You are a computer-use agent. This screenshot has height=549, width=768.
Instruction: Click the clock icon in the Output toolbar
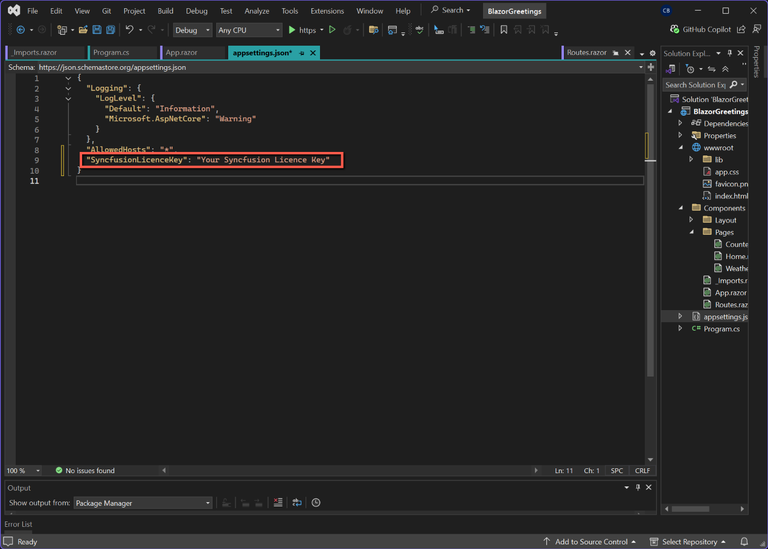click(316, 503)
